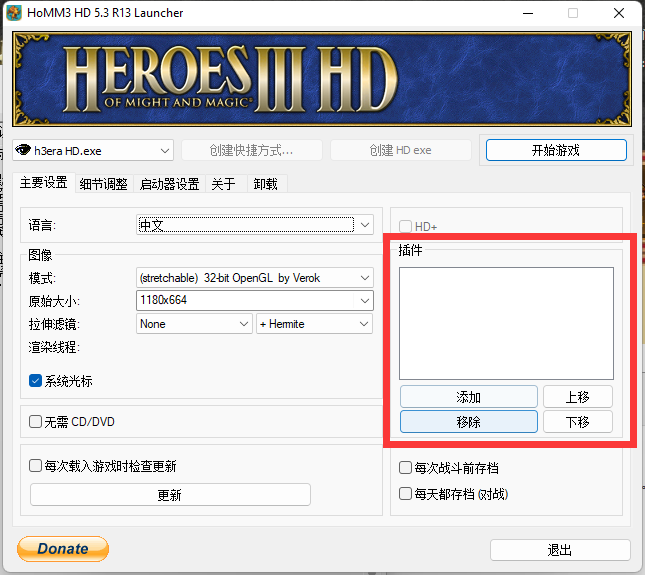This screenshot has width=645, height=575.
Task: Open the 启动器设置 tab
Action: coord(169,184)
